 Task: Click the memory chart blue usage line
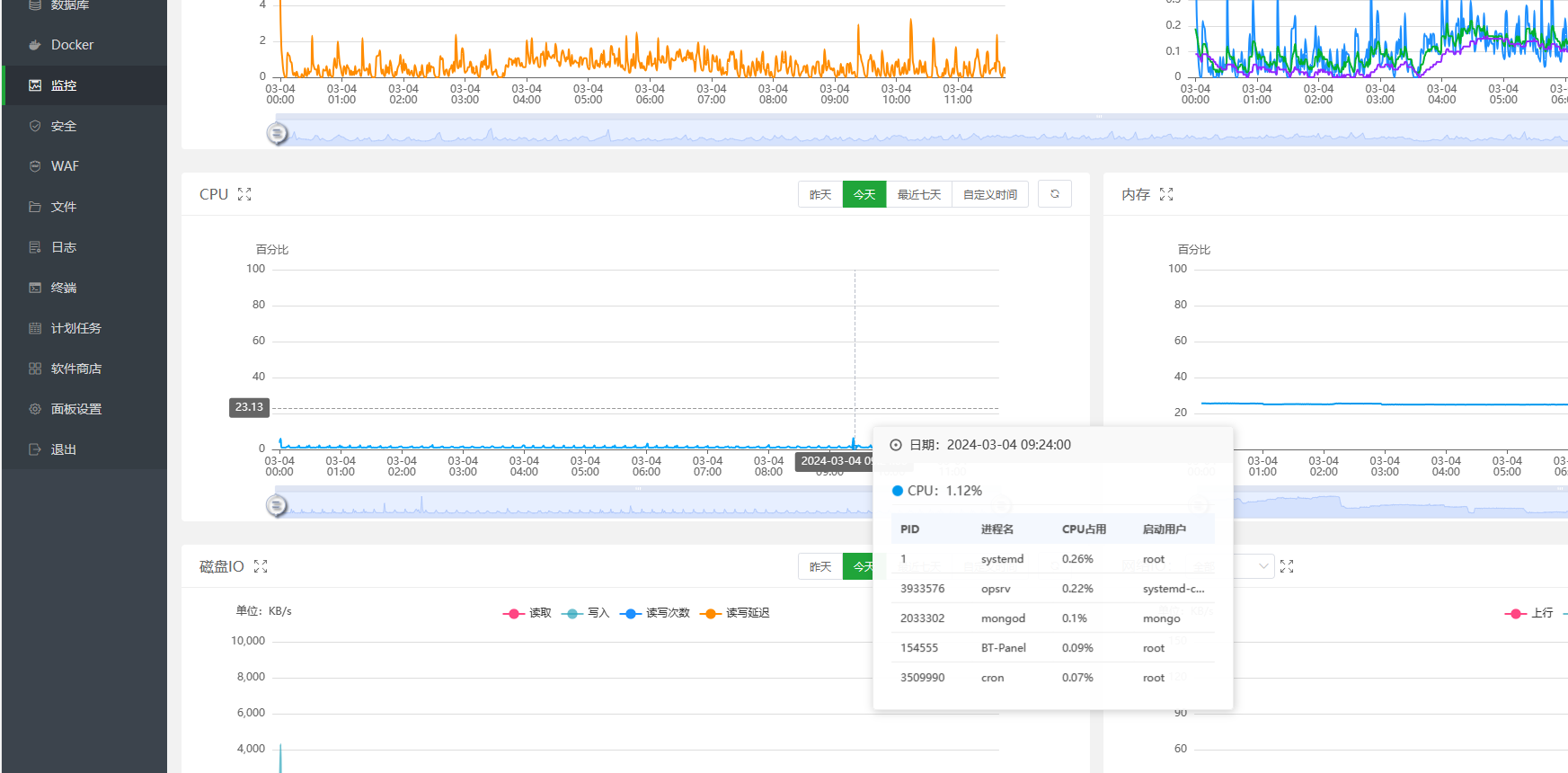1384,404
